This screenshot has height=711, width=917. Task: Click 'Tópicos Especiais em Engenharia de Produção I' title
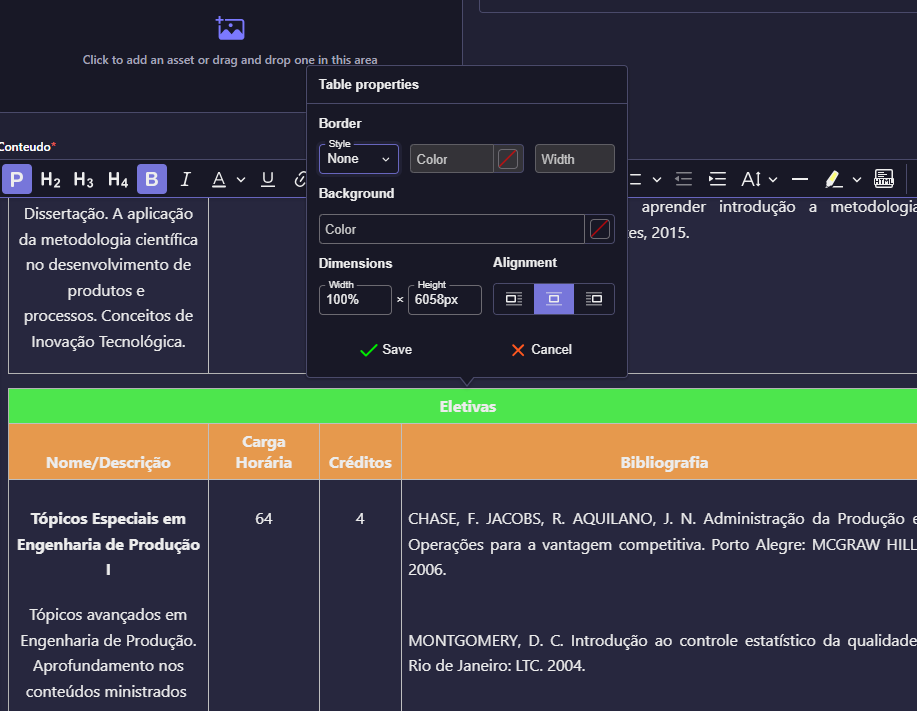point(108,544)
